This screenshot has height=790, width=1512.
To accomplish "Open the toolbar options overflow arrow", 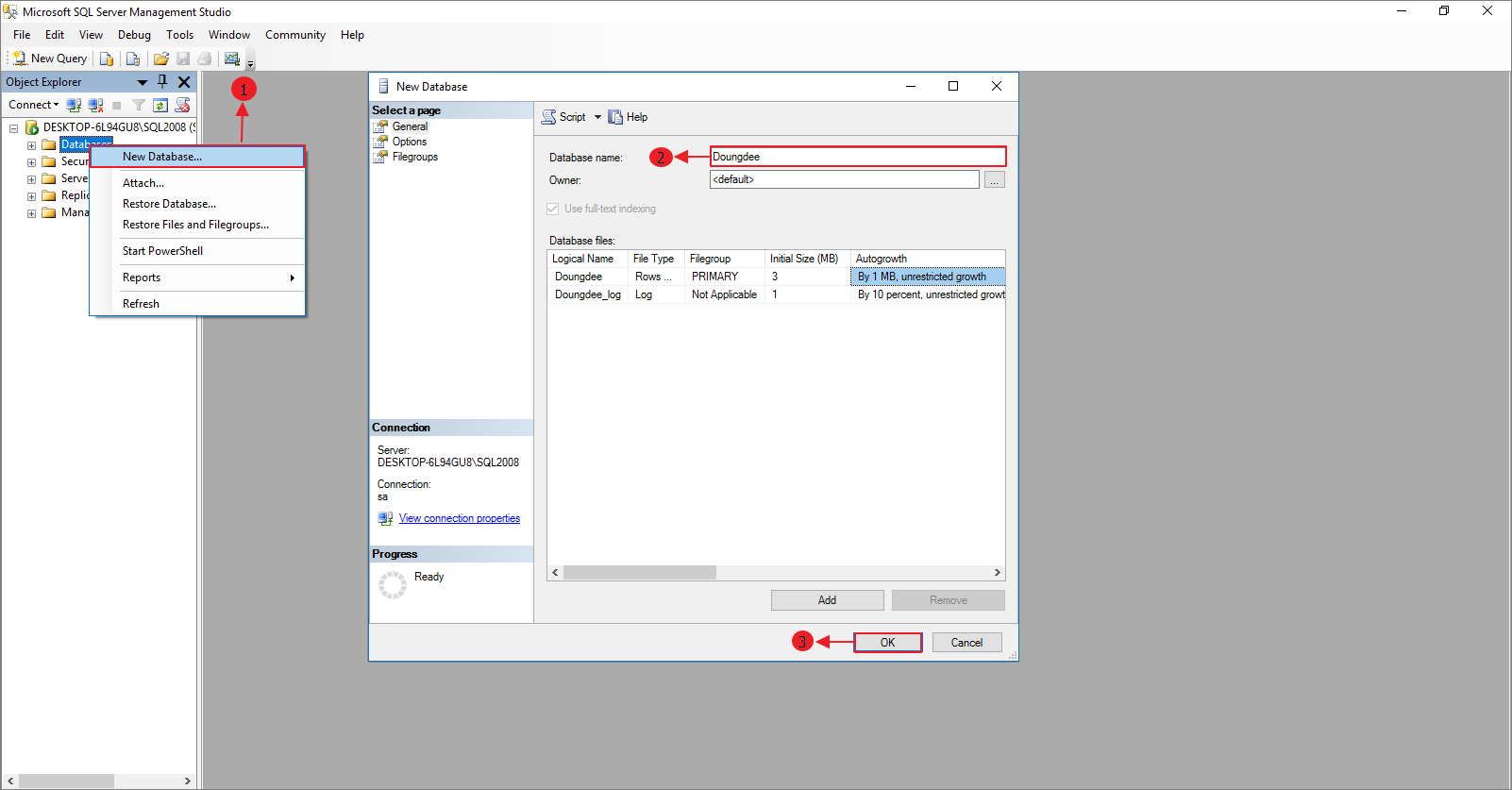I will (x=251, y=62).
